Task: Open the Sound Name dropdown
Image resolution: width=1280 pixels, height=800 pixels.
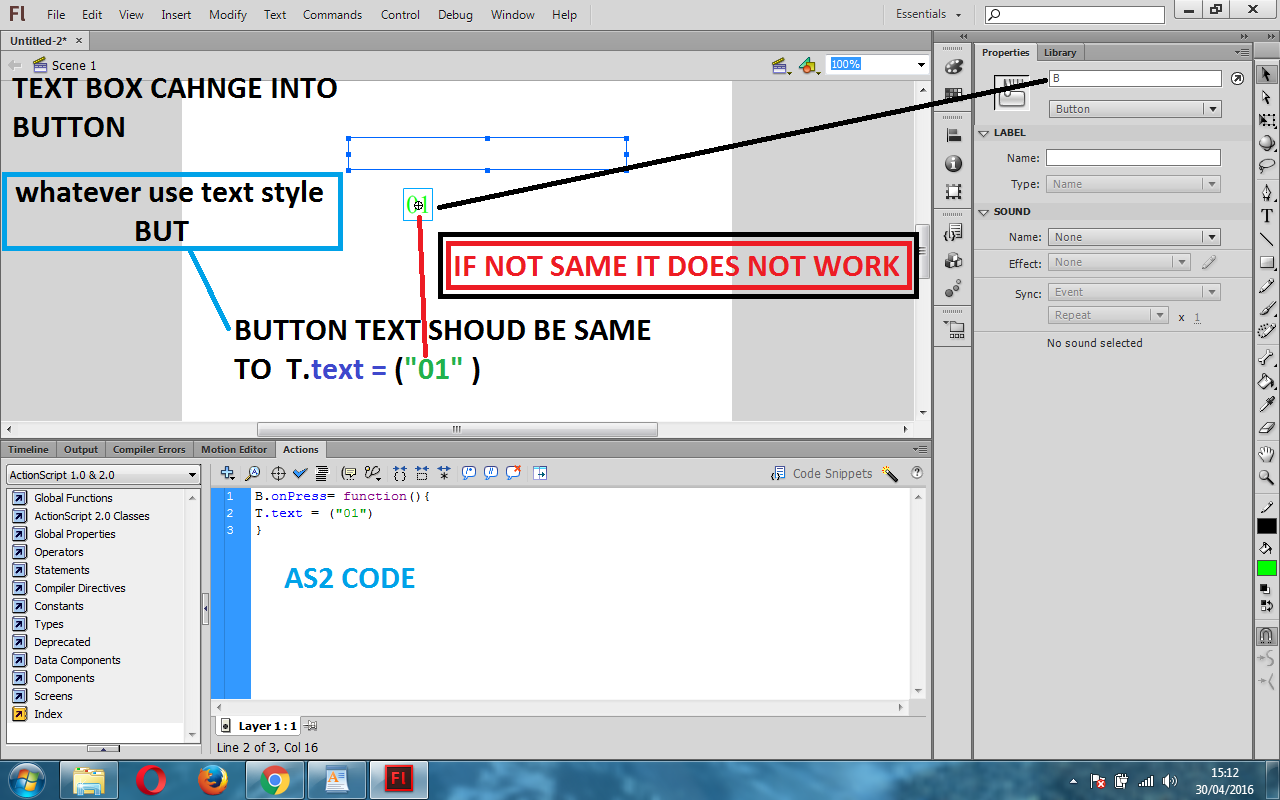Action: [x=1134, y=237]
